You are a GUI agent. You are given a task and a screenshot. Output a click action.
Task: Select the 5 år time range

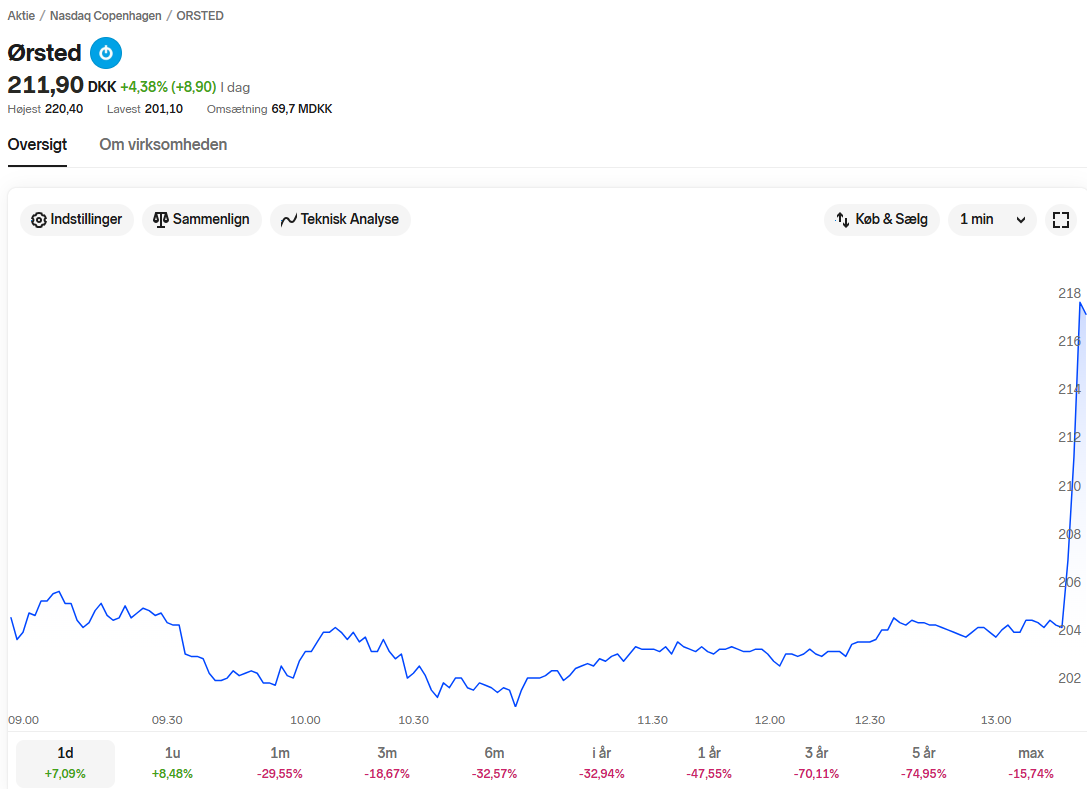[923, 763]
